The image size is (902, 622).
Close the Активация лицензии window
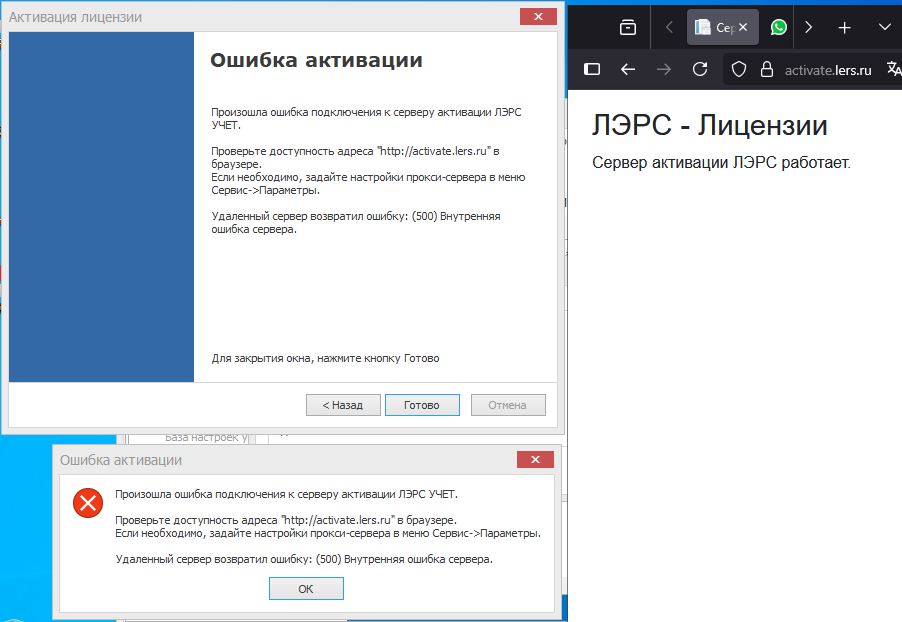point(538,17)
